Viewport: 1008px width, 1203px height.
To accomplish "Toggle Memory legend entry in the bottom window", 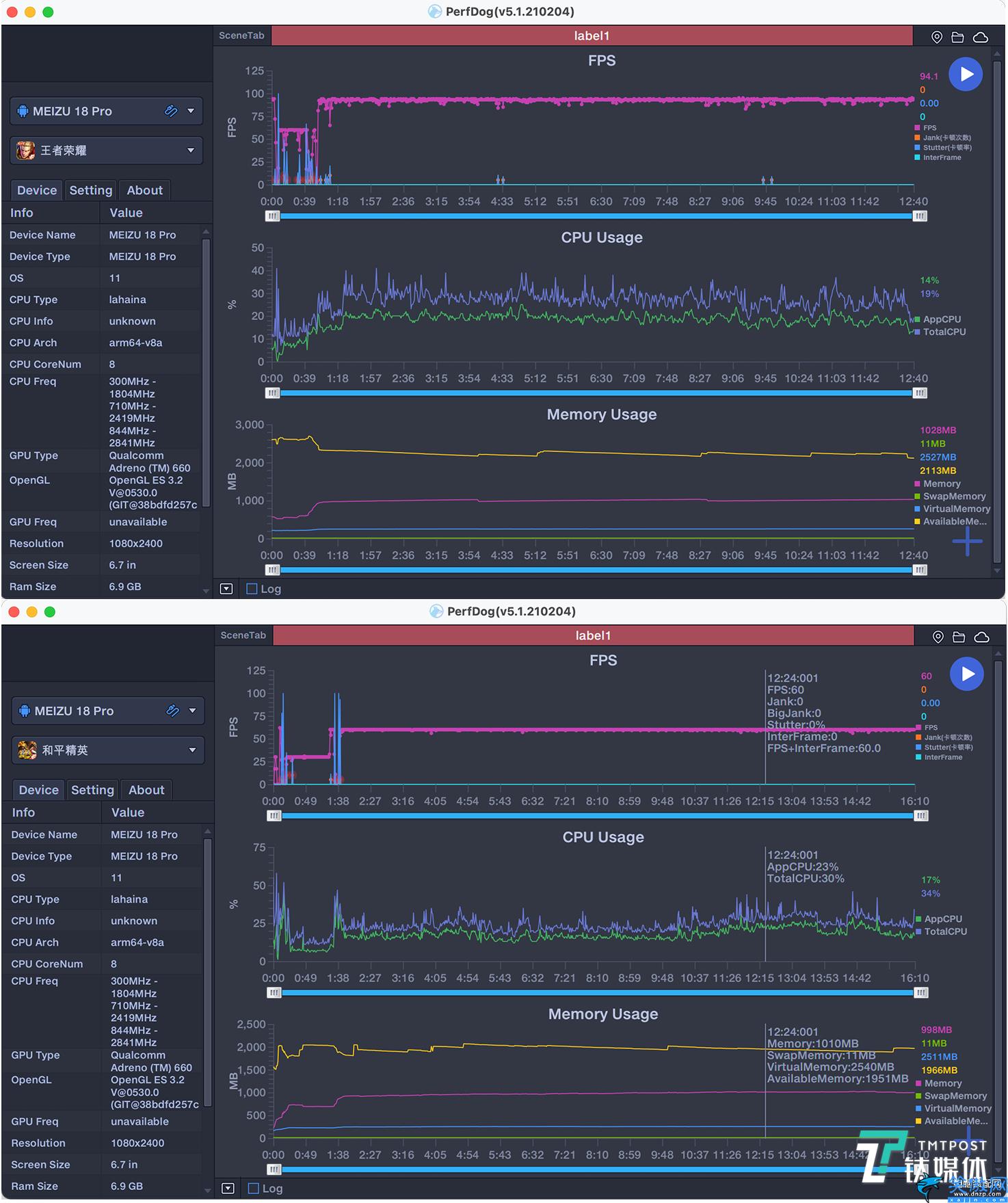I will point(939,1083).
